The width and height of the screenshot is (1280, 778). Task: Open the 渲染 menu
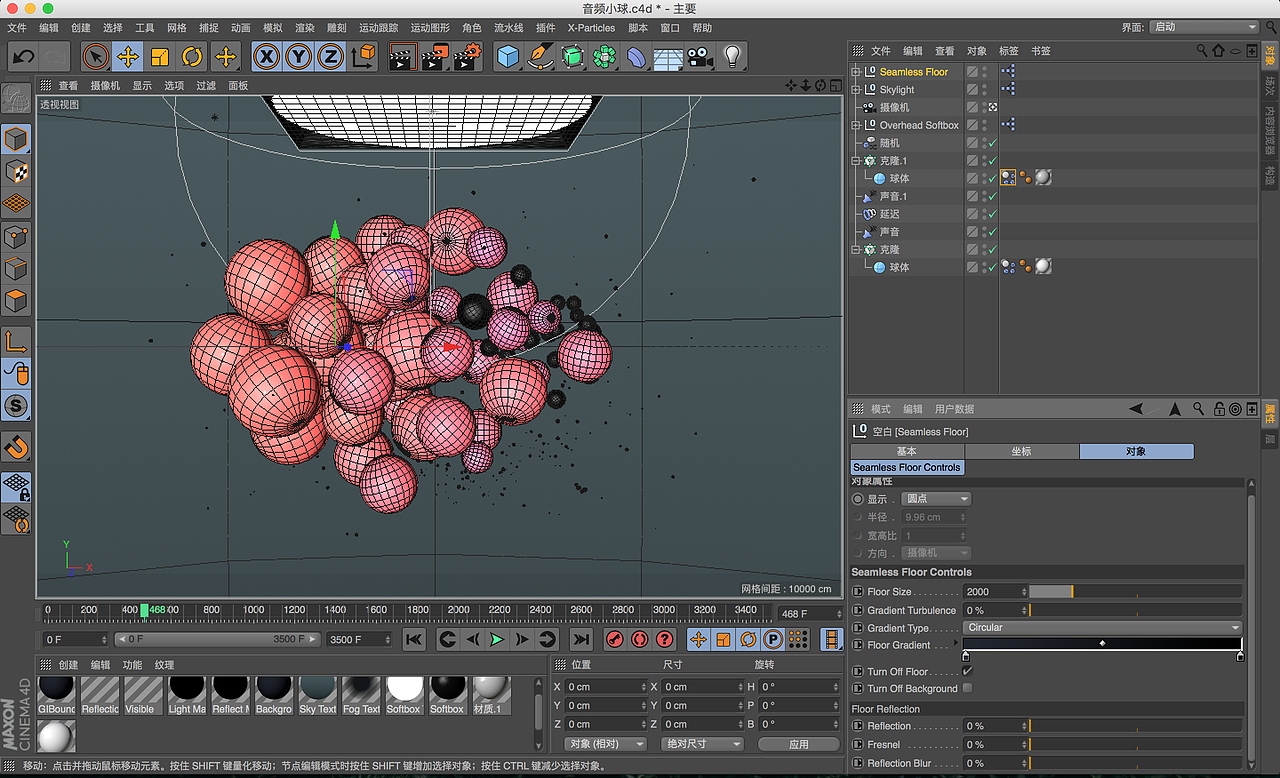(304, 28)
